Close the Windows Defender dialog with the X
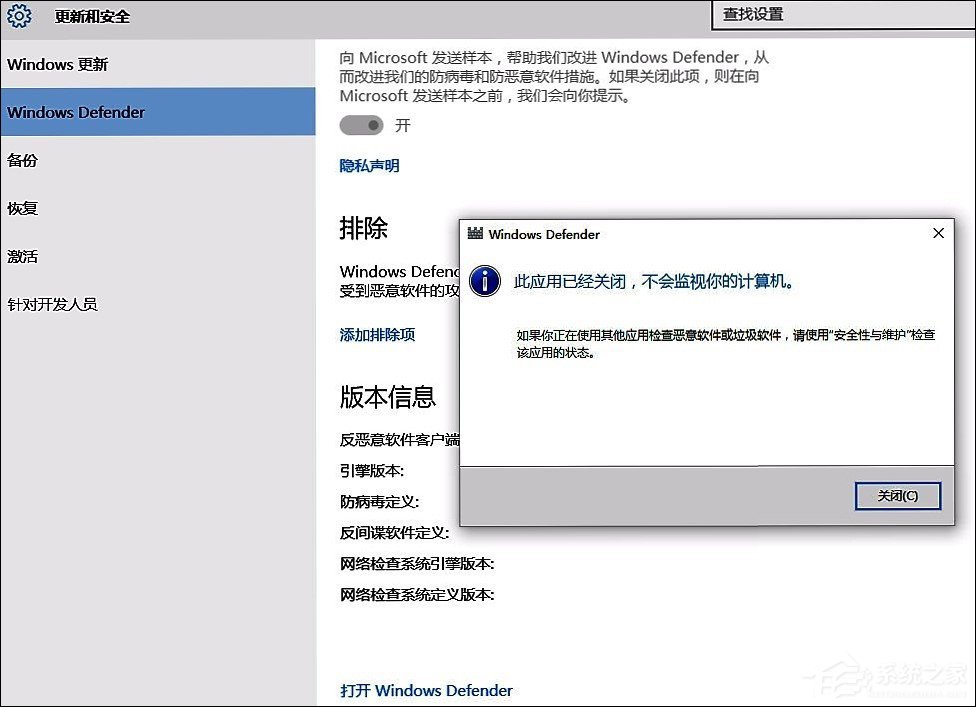The height and width of the screenshot is (707, 976). click(938, 233)
